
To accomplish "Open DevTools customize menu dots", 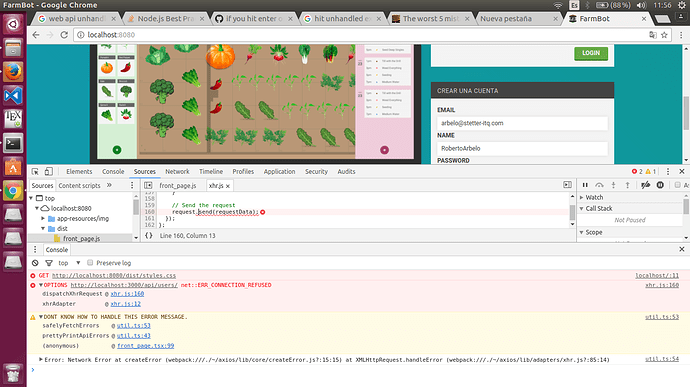I will [668, 171].
